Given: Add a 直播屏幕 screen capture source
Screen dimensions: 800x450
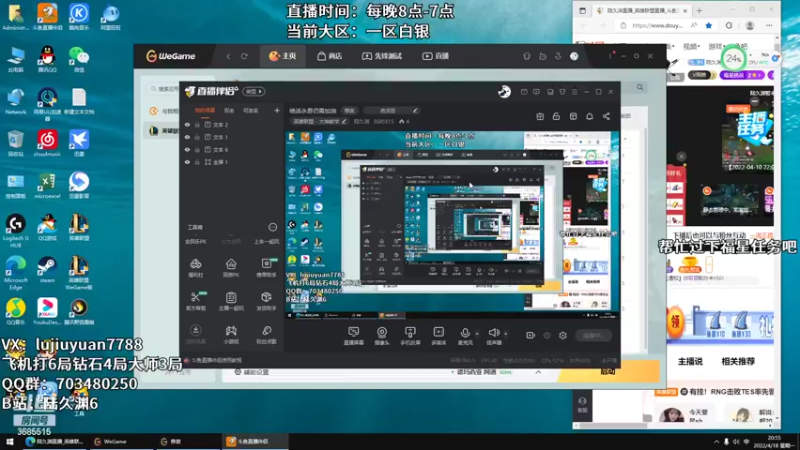Looking at the screenshot, I should pos(354,336).
